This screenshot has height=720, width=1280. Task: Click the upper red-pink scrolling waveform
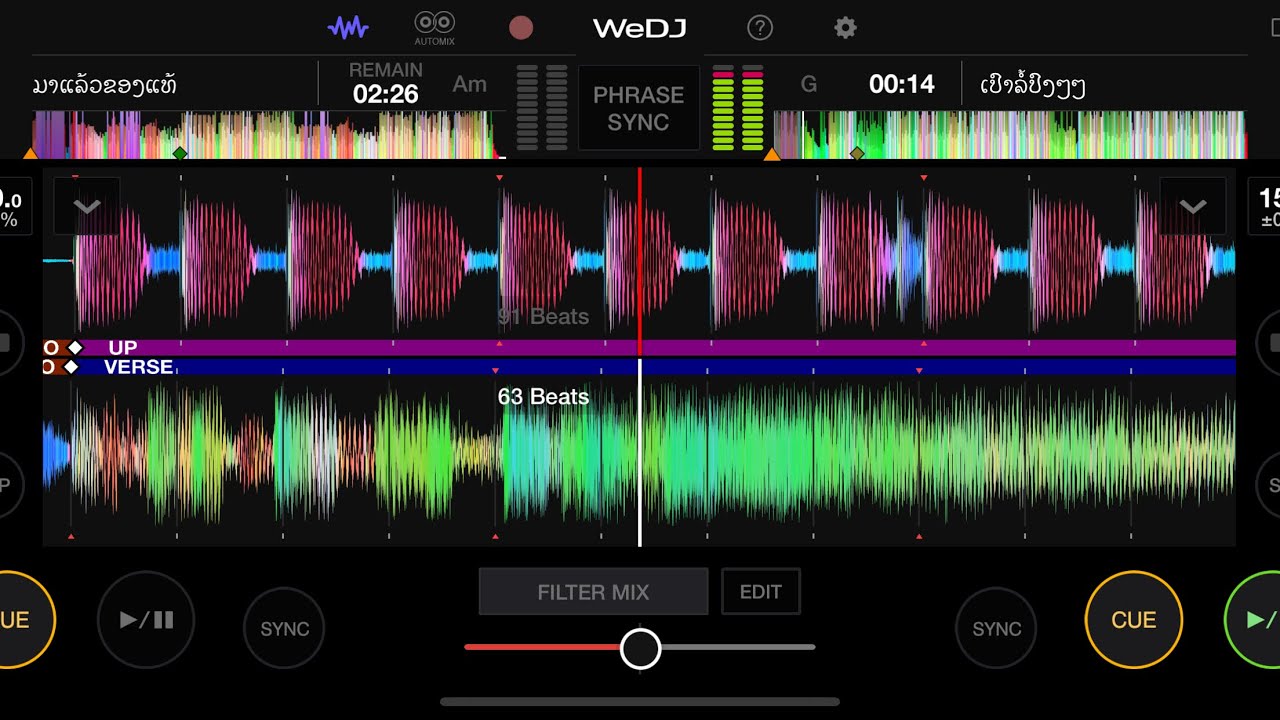(x=639, y=260)
